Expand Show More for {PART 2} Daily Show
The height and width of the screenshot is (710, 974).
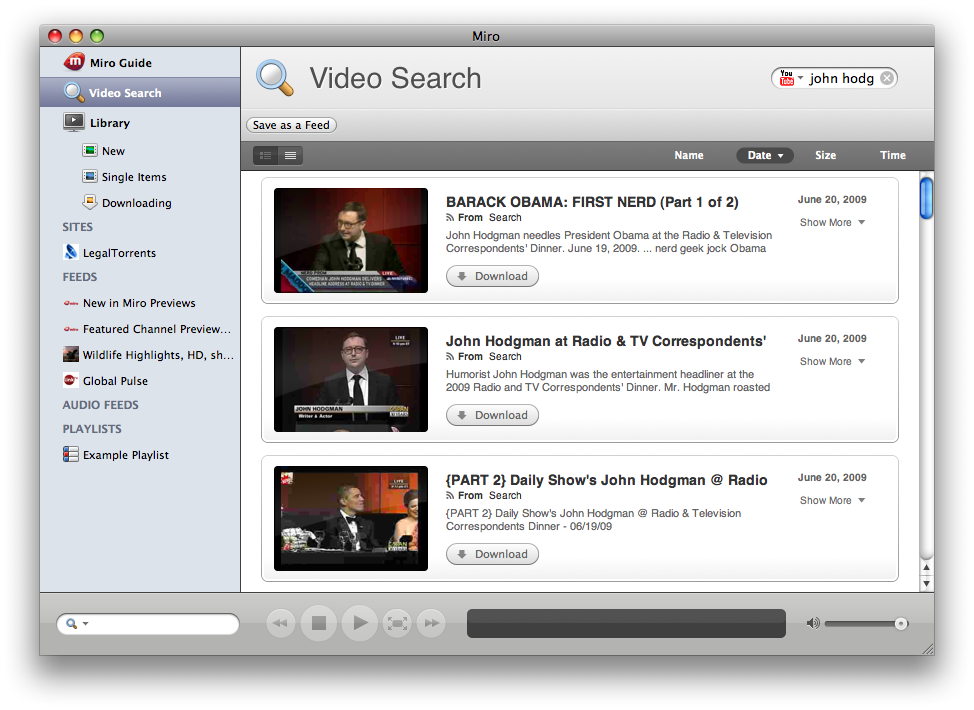[x=832, y=501]
